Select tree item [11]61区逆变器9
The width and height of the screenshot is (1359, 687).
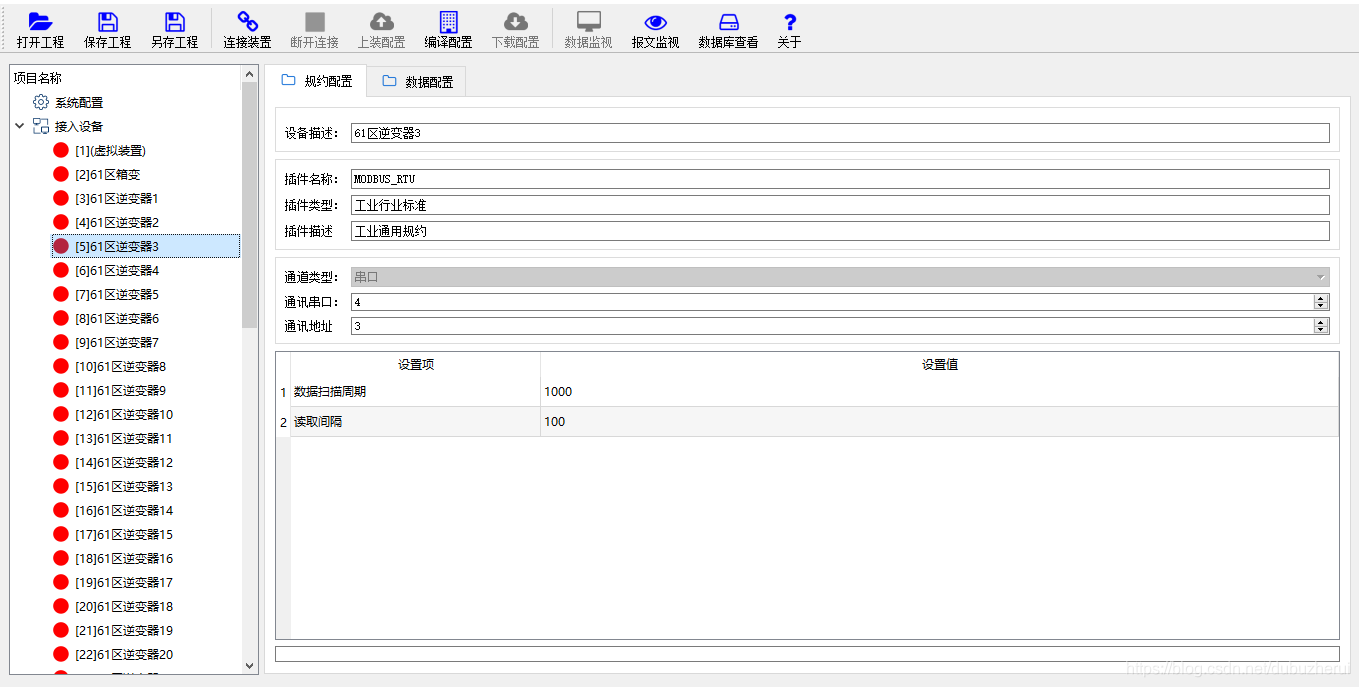point(120,390)
